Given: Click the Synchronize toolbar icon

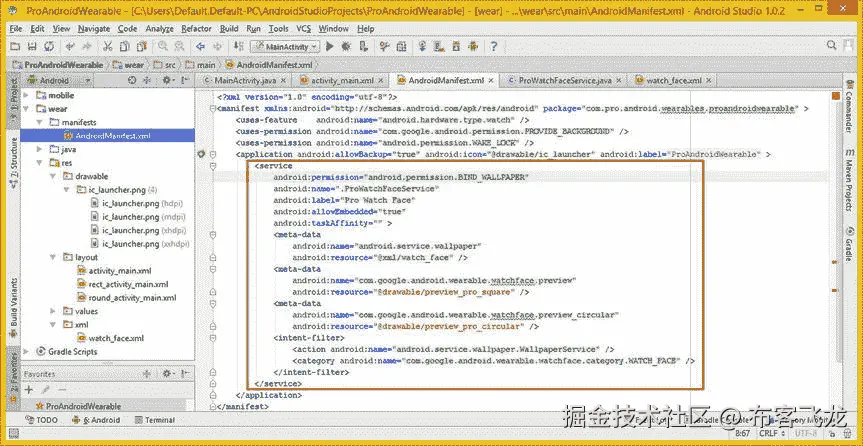Looking at the screenshot, I should pos(50,46).
